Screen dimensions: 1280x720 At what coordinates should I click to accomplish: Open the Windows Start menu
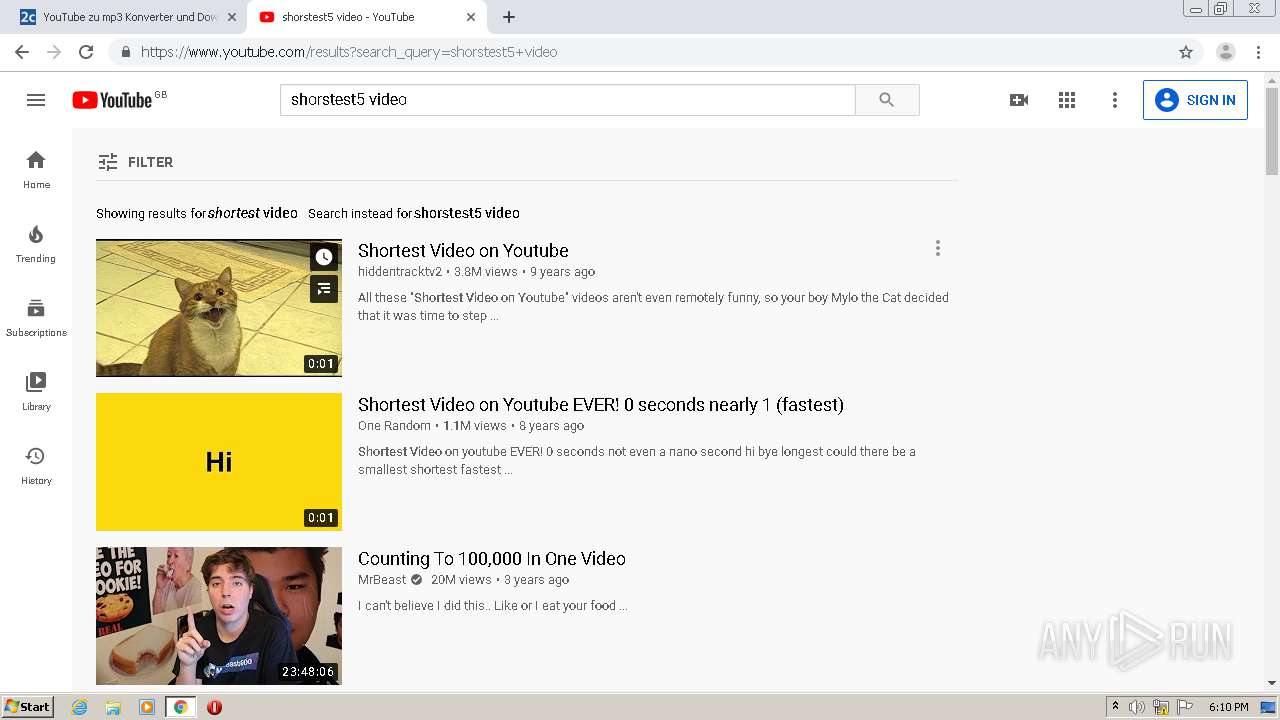[x=28, y=707]
